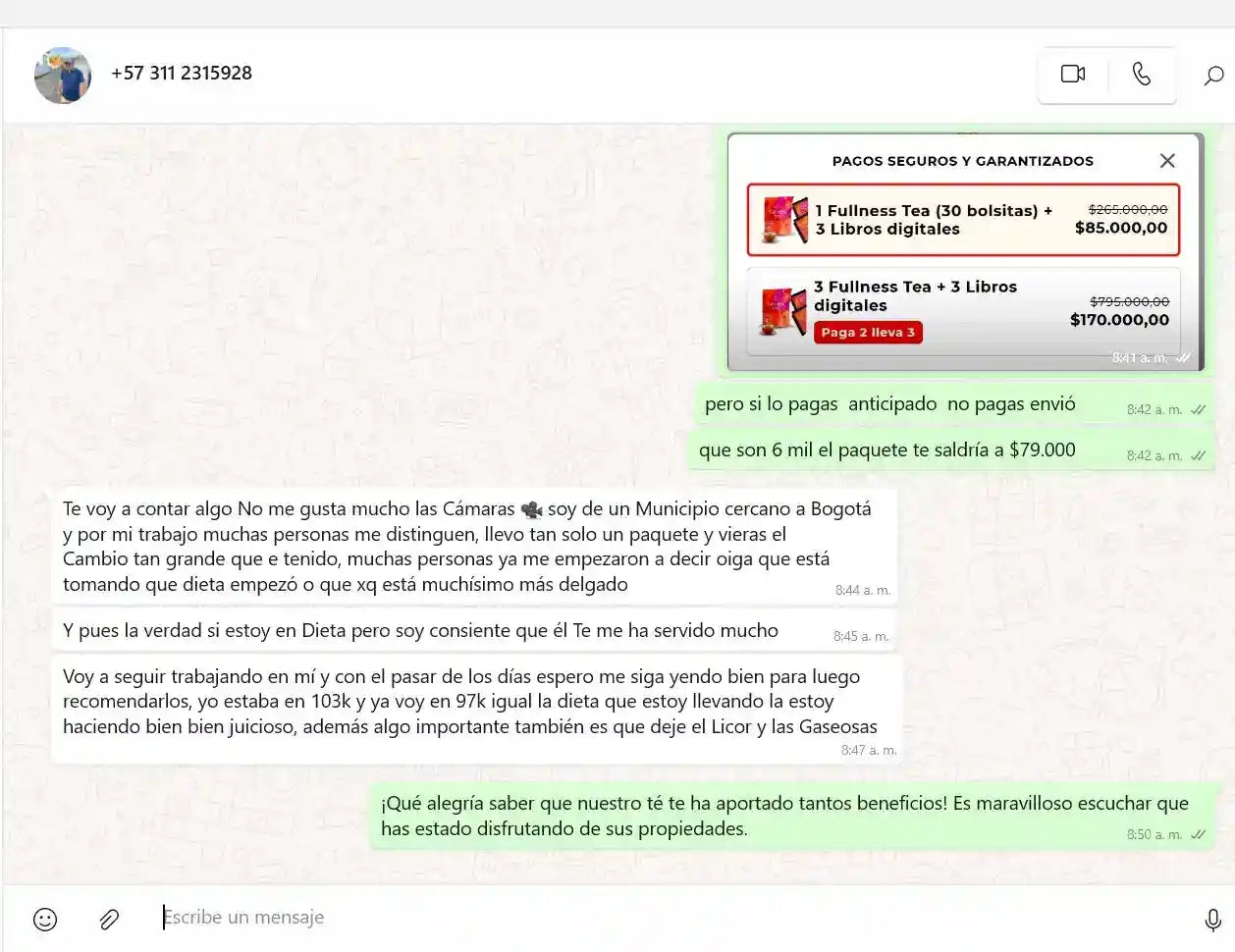
Task: Click the contact's profile picture
Action: point(63,76)
